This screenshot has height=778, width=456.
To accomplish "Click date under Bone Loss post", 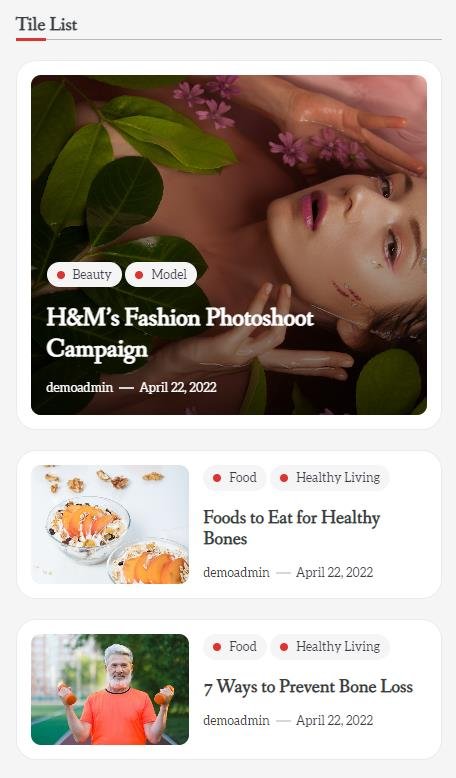I will 334,721.
